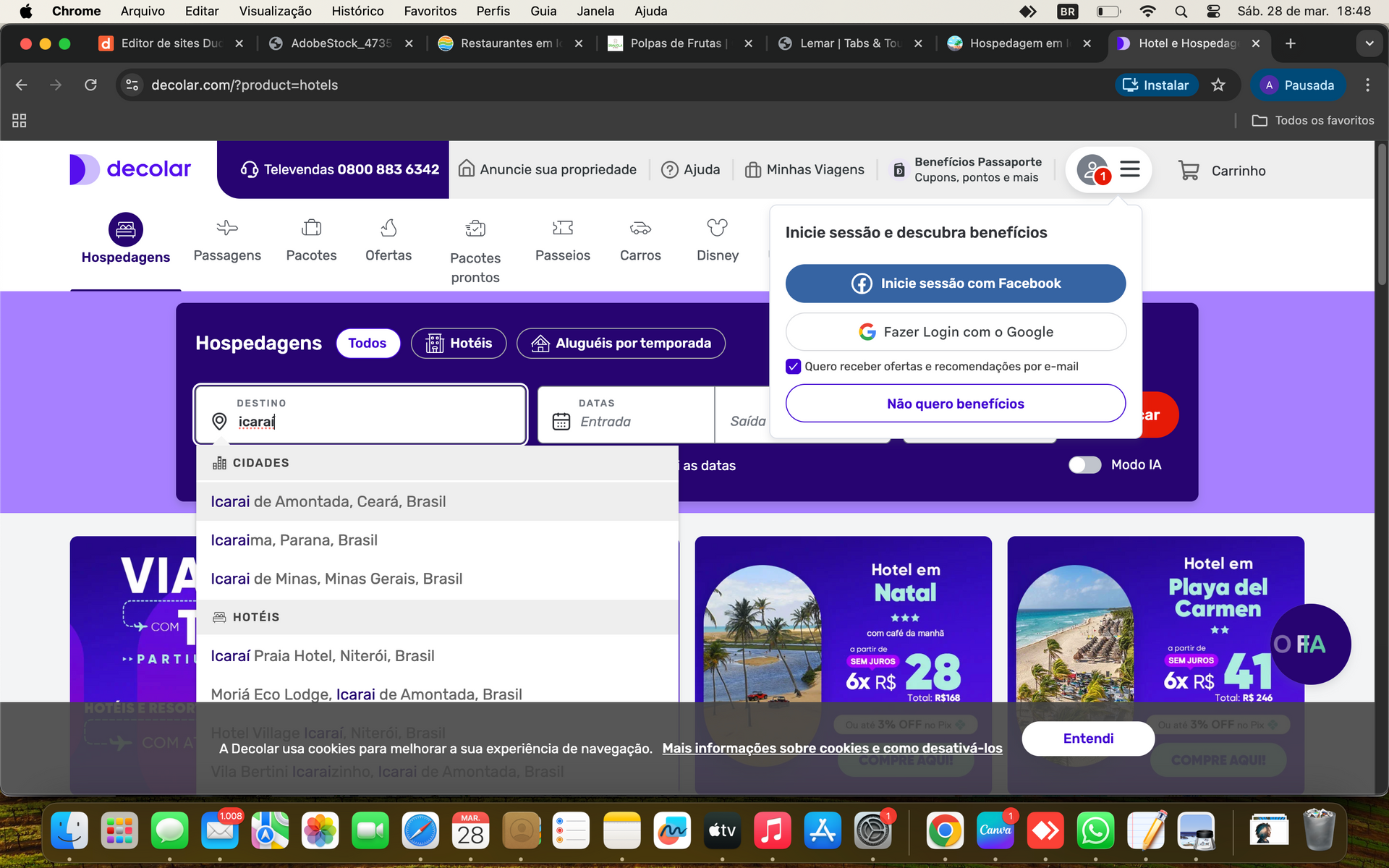Uncheck receber ofertas por e-mail
1389x868 pixels.
coord(793,366)
